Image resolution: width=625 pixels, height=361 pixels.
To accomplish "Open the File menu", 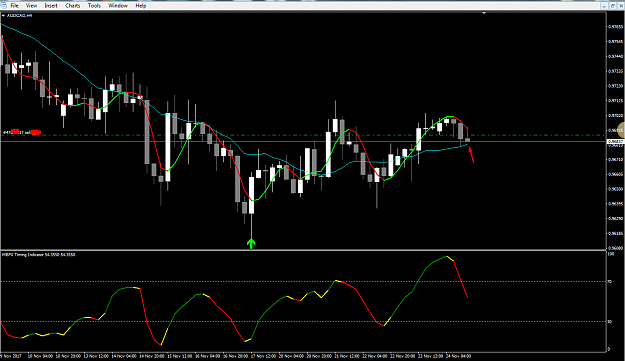I will [x=14, y=6].
